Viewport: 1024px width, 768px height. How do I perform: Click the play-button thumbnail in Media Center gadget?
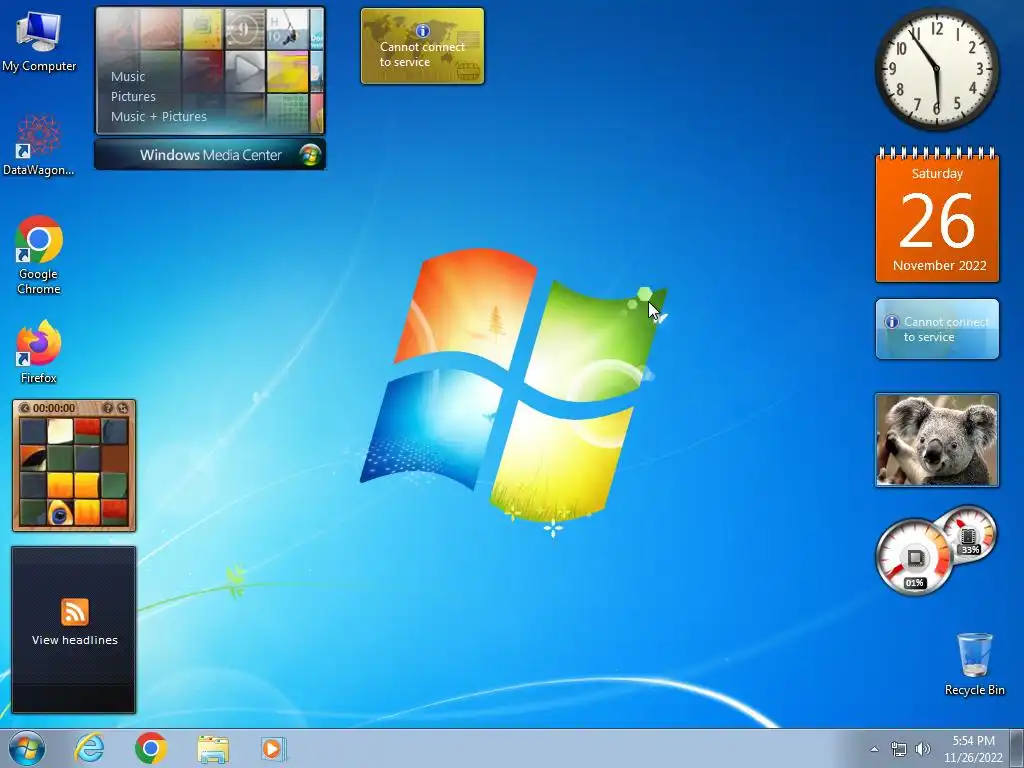pyautogui.click(x=246, y=71)
